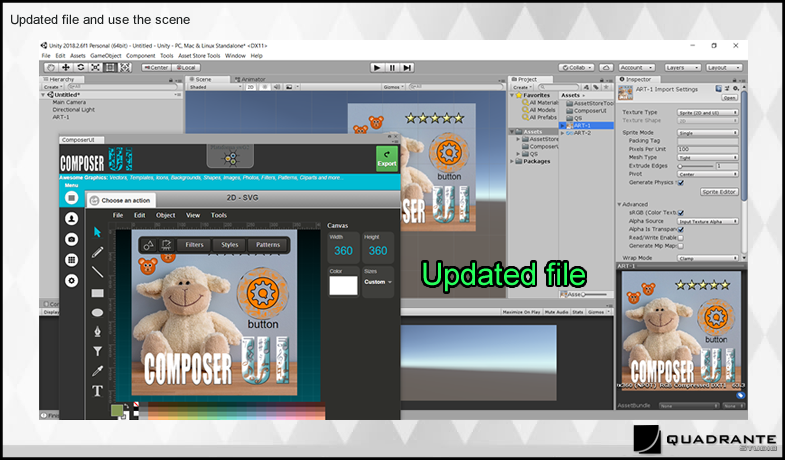The image size is (785, 460).
Task: Open the Pivot dropdown
Action: (708, 174)
